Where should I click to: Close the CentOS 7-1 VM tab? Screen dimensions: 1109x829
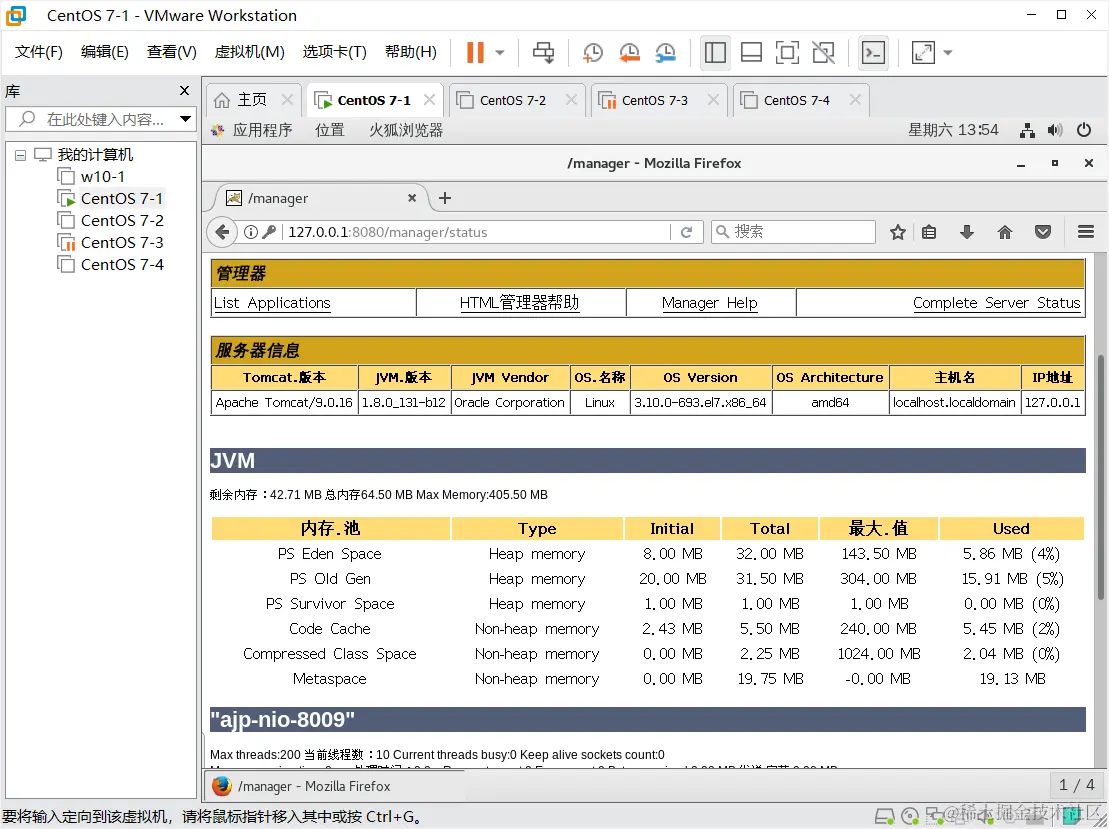(x=429, y=100)
